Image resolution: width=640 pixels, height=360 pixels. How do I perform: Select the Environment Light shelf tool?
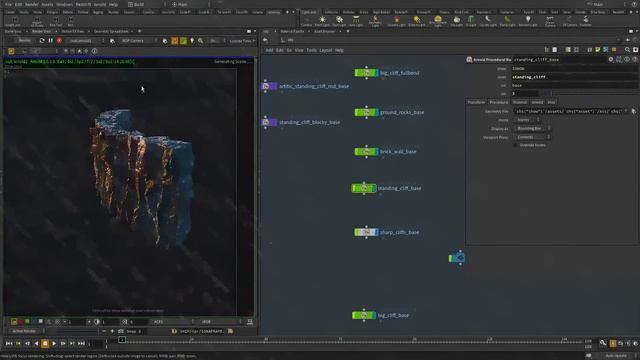(438, 21)
